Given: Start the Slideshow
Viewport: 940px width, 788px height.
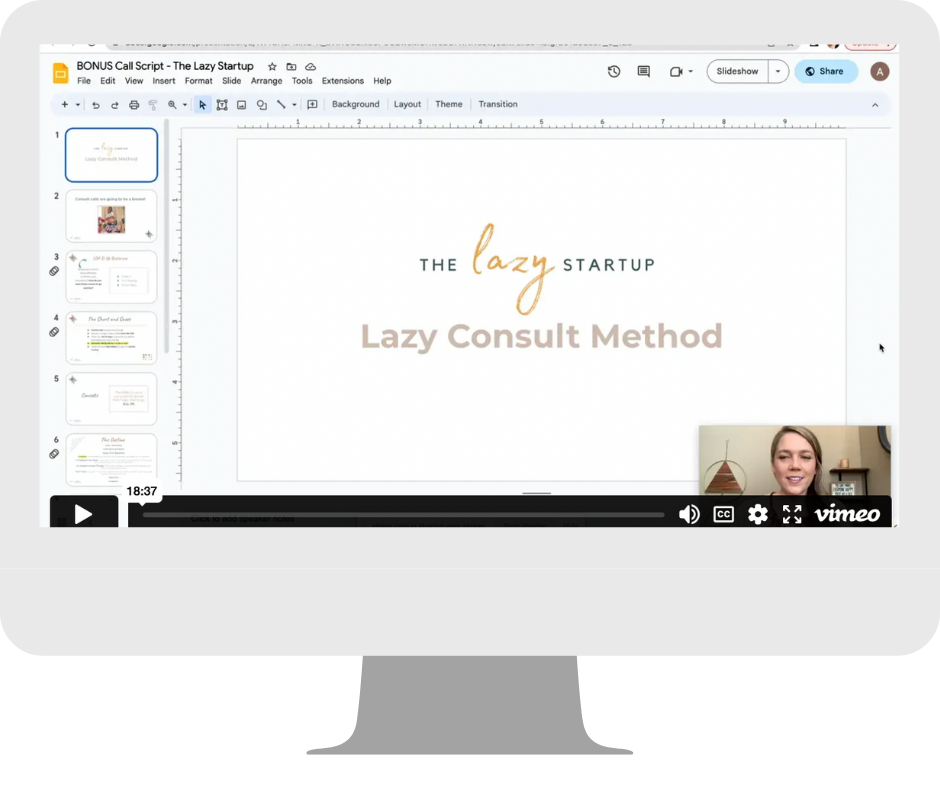Looking at the screenshot, I should pyautogui.click(x=737, y=71).
